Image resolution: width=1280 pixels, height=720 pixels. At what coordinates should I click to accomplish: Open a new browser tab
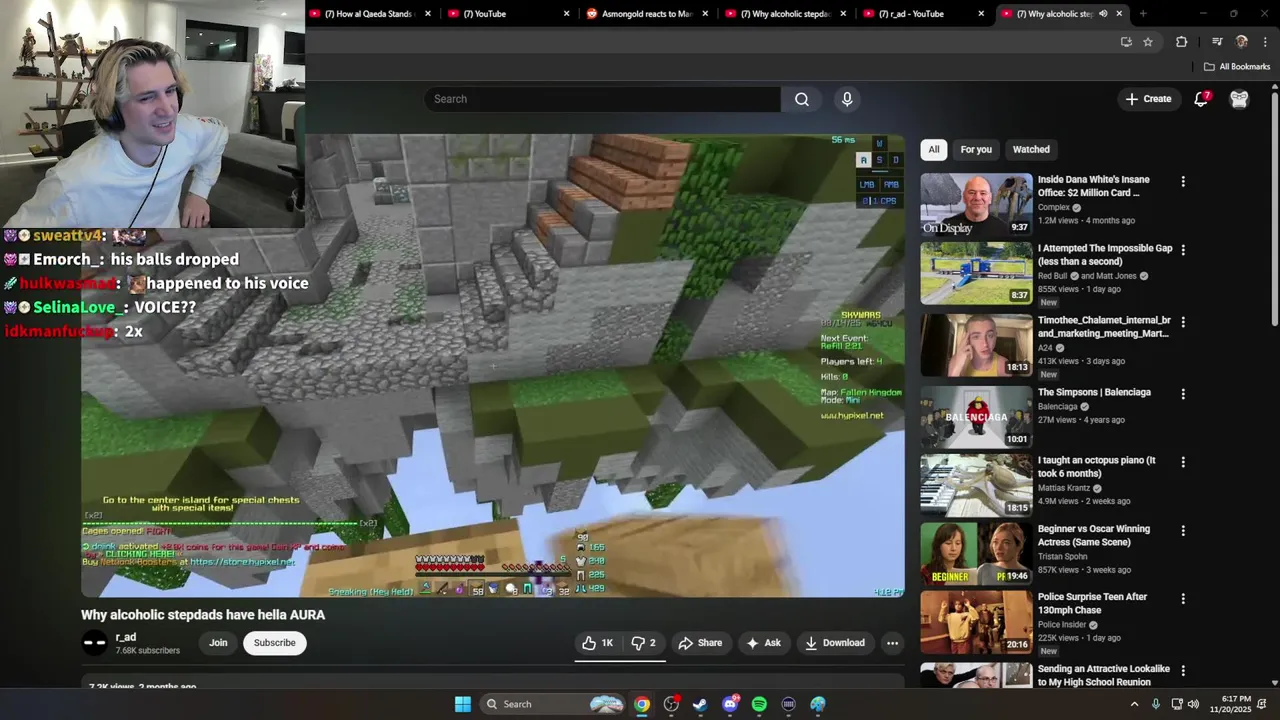(1143, 14)
